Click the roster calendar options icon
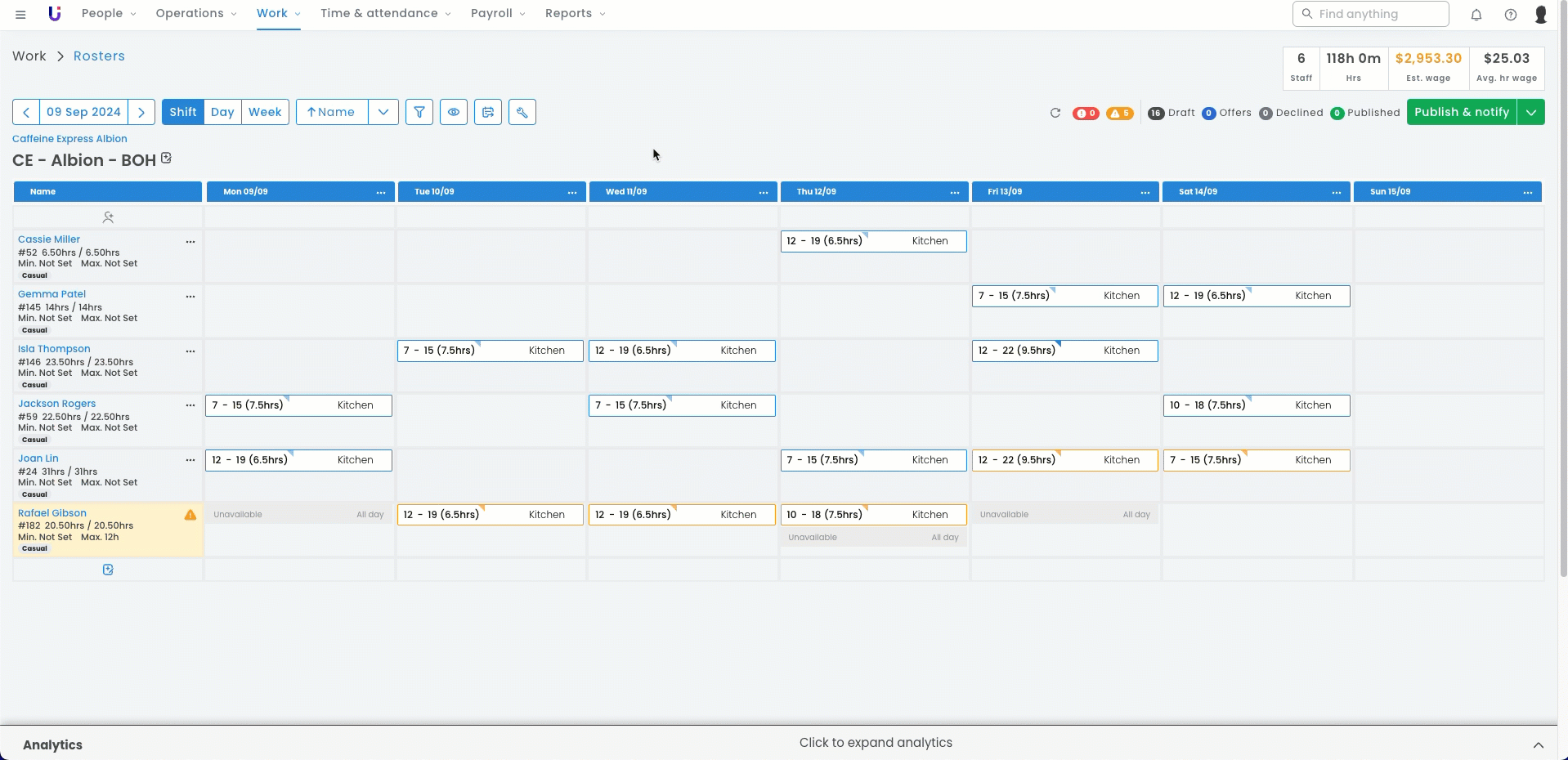This screenshot has height=760, width=1568. point(487,112)
